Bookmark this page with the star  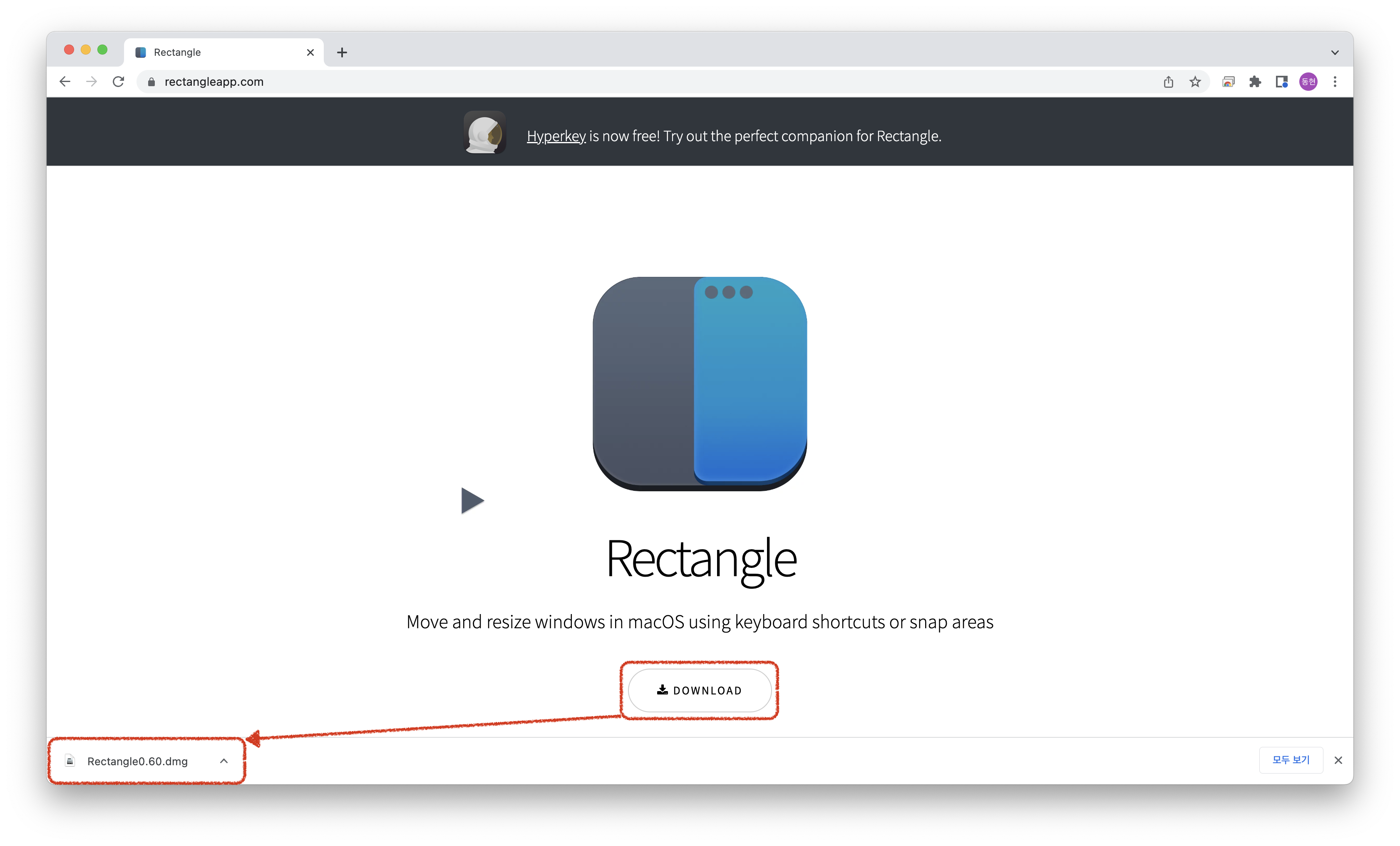[x=1195, y=82]
